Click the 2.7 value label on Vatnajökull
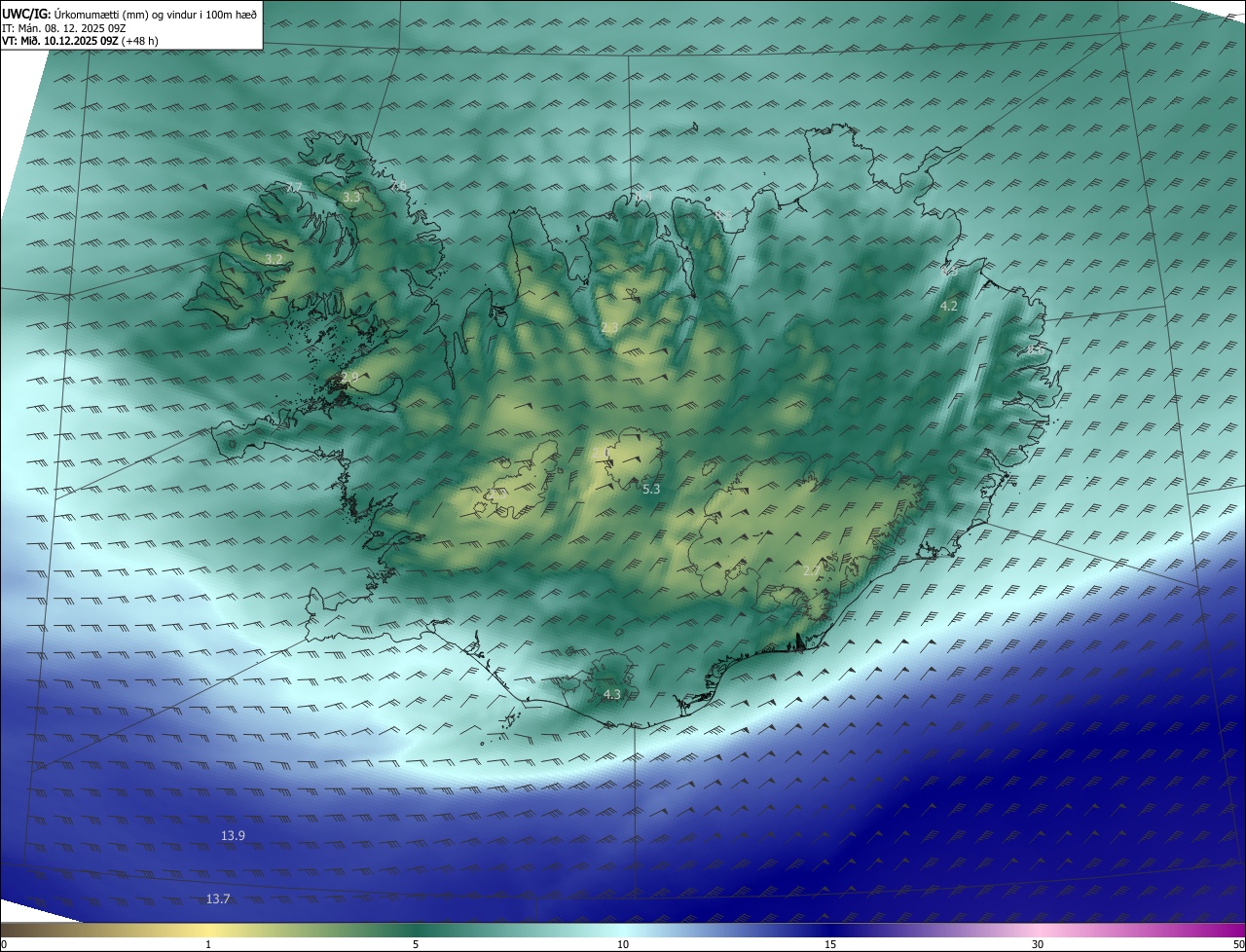Viewport: 1246px width, 952px height. pos(810,570)
